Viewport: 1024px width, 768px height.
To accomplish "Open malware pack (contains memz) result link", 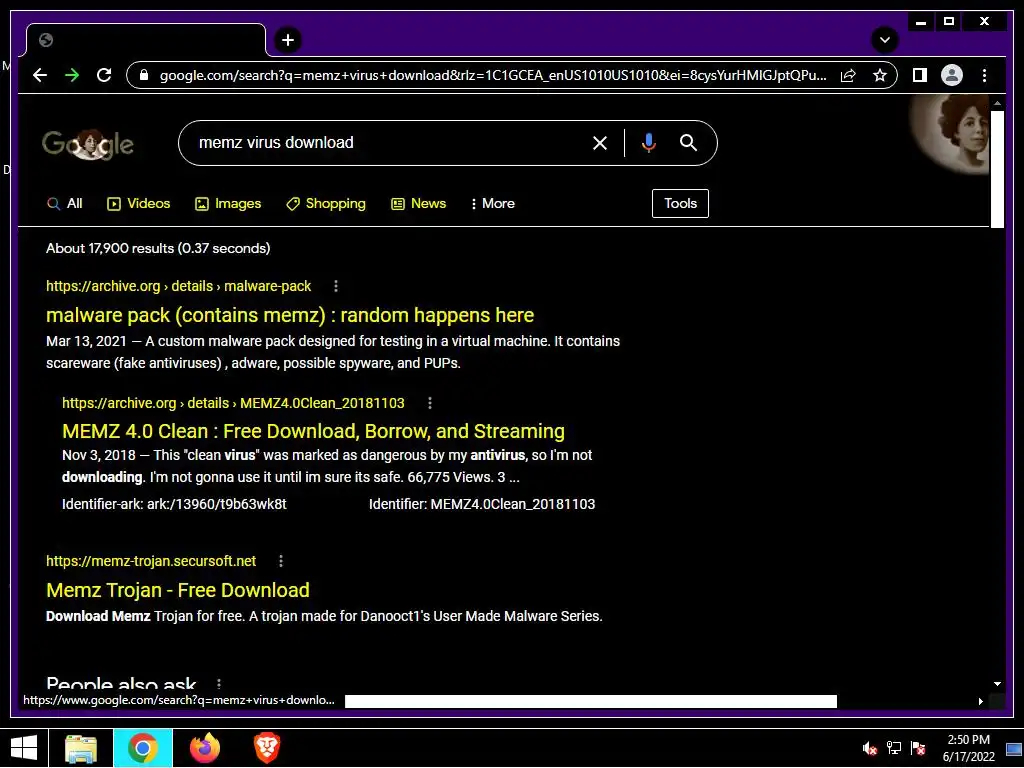I will [x=290, y=315].
